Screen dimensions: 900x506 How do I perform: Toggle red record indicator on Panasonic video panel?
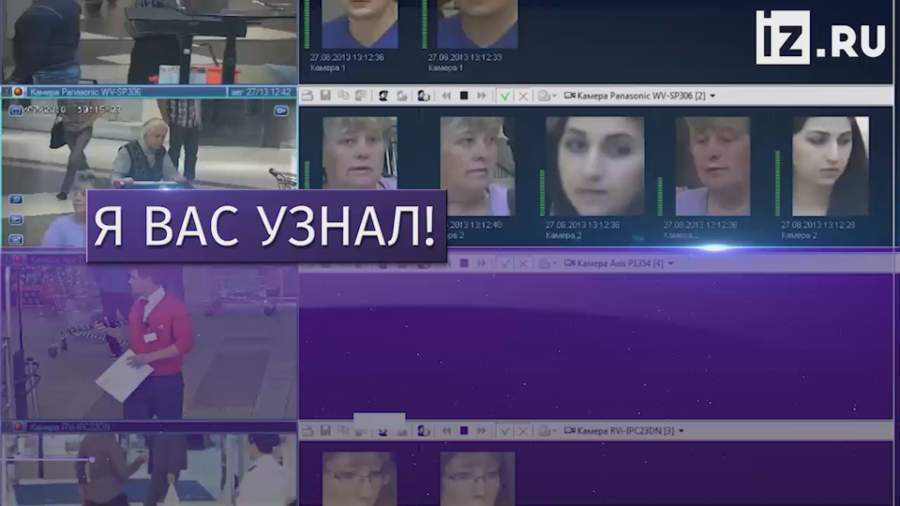pos(17,92)
